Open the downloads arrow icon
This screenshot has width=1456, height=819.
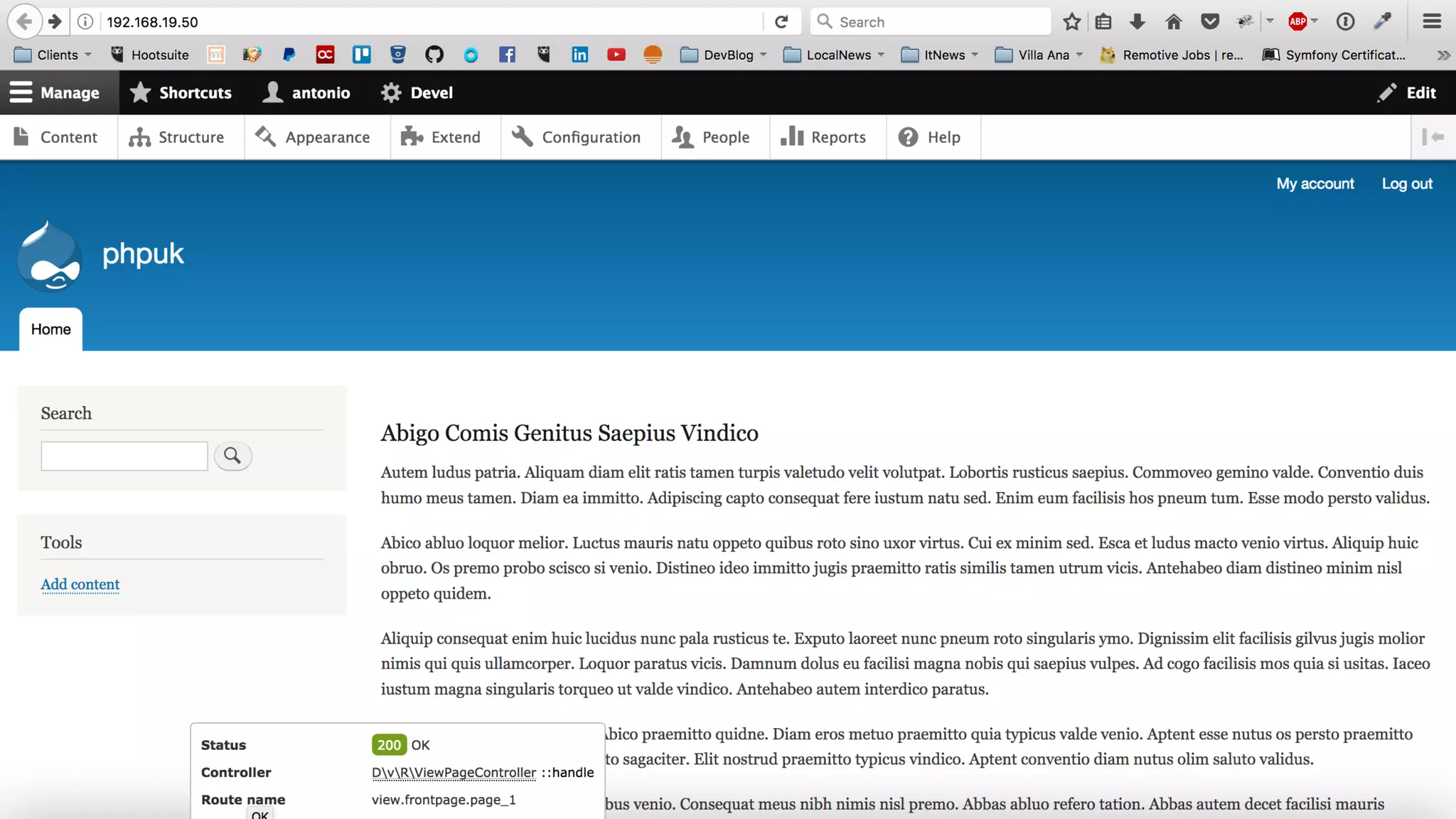pos(1137,21)
